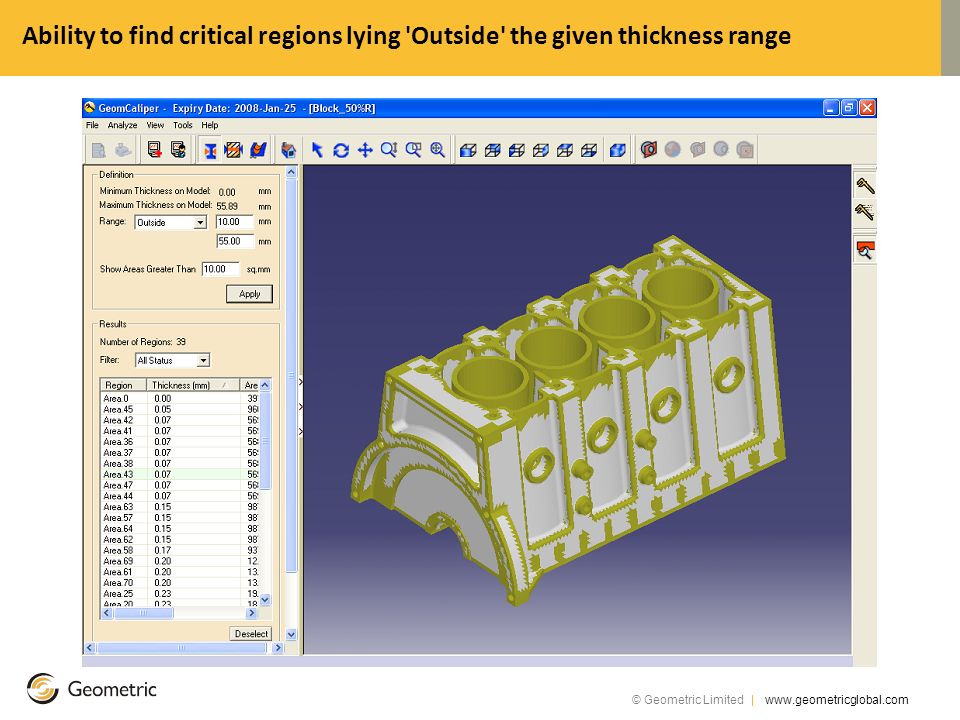
Task: Click the side panel scroll-down arrow
Action: 291,635
